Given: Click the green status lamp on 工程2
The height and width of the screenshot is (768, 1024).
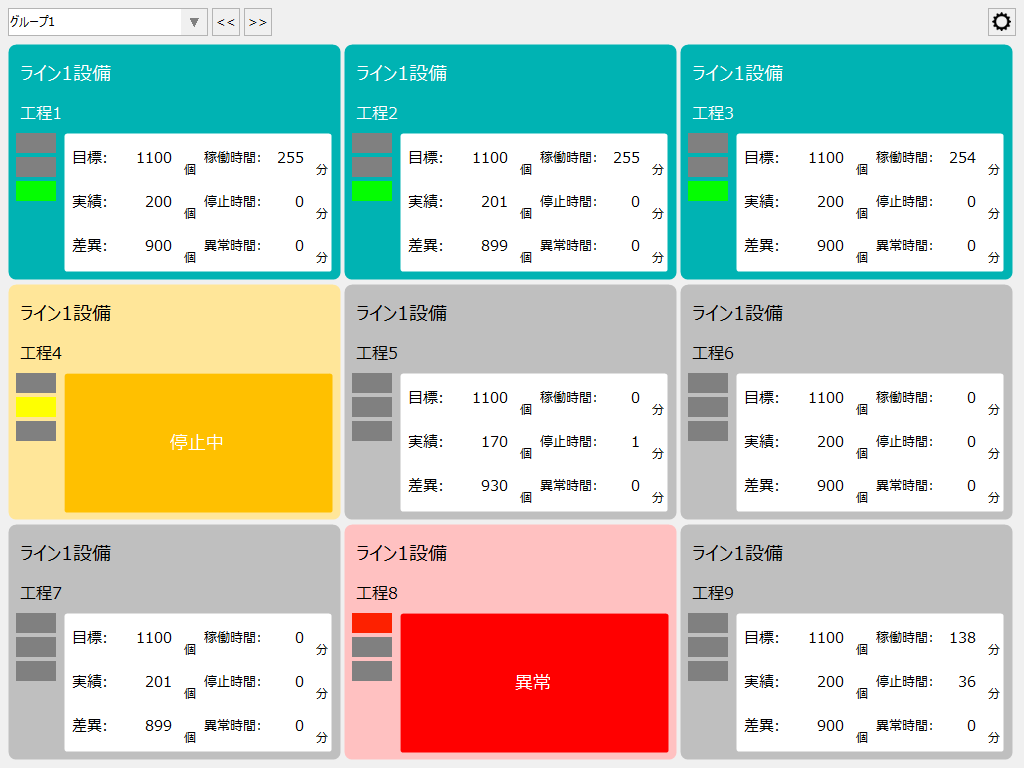Looking at the screenshot, I should coord(371,190).
